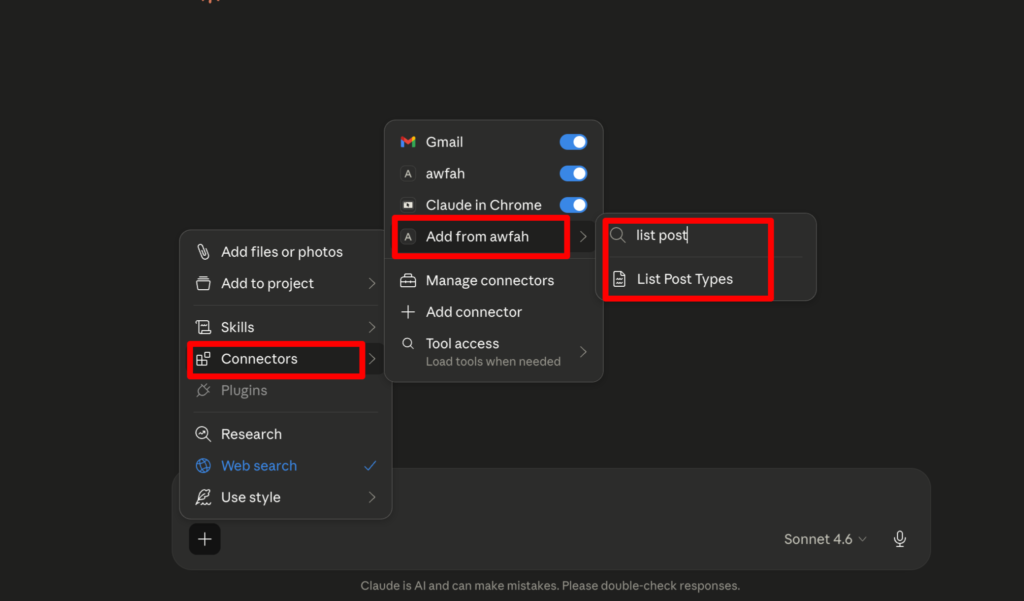Expand the Skills submenu chevron
This screenshot has height=601, width=1024.
click(x=372, y=327)
